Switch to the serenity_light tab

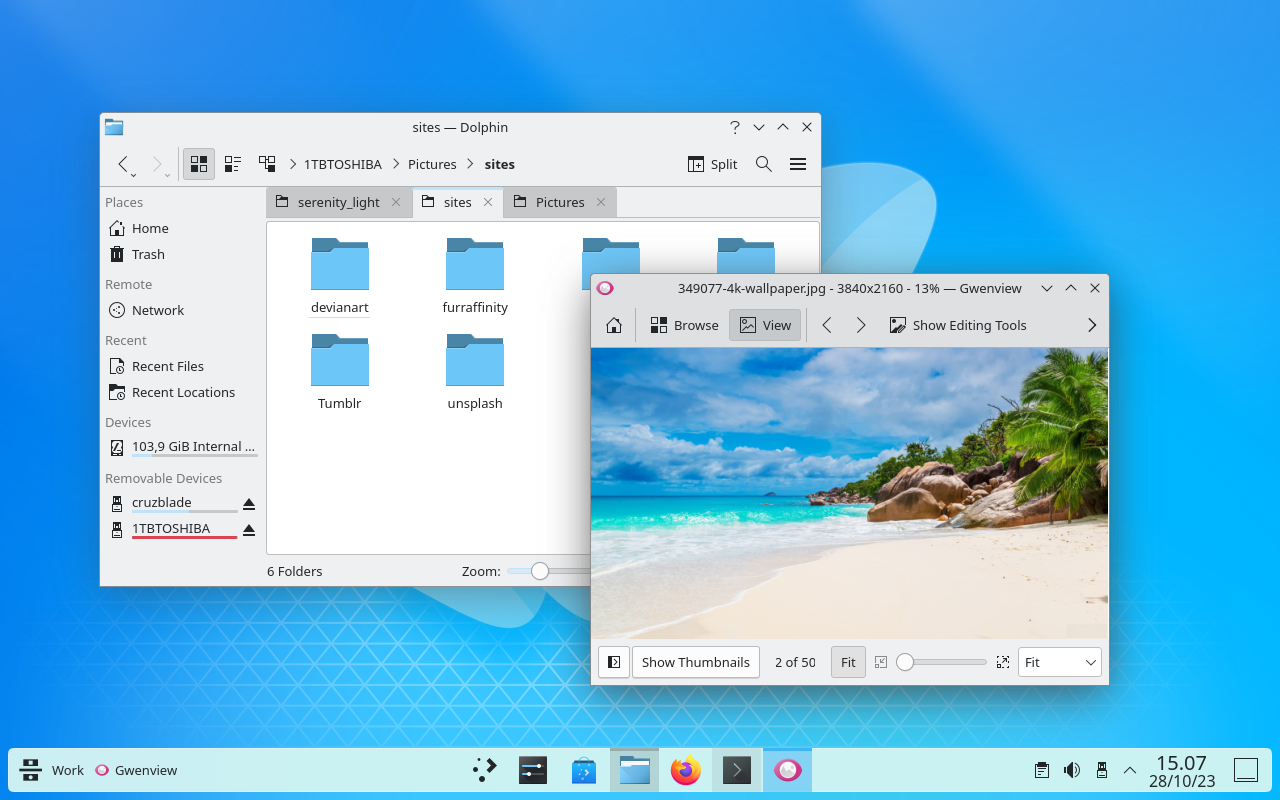[x=337, y=202]
